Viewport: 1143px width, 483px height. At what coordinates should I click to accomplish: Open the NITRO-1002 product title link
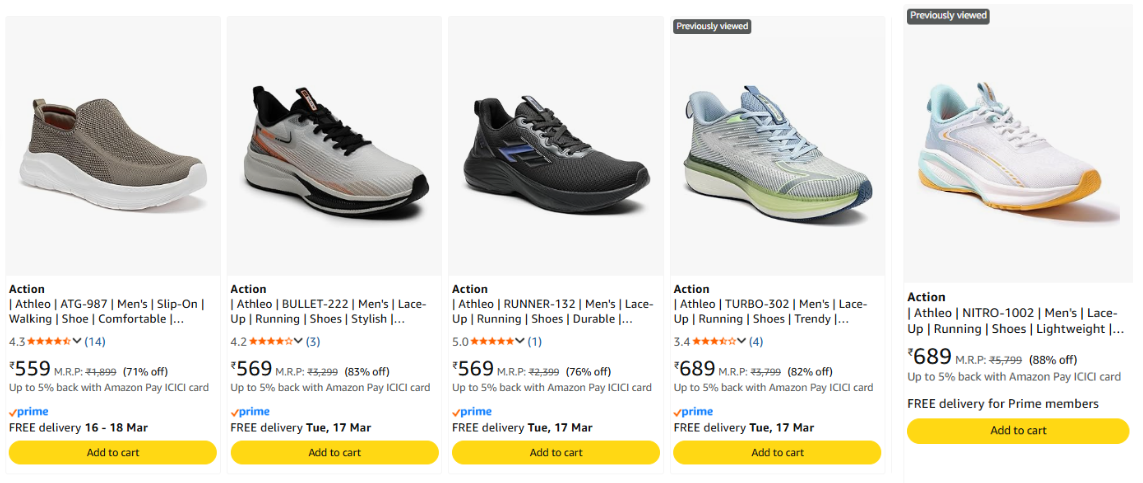click(1015, 321)
